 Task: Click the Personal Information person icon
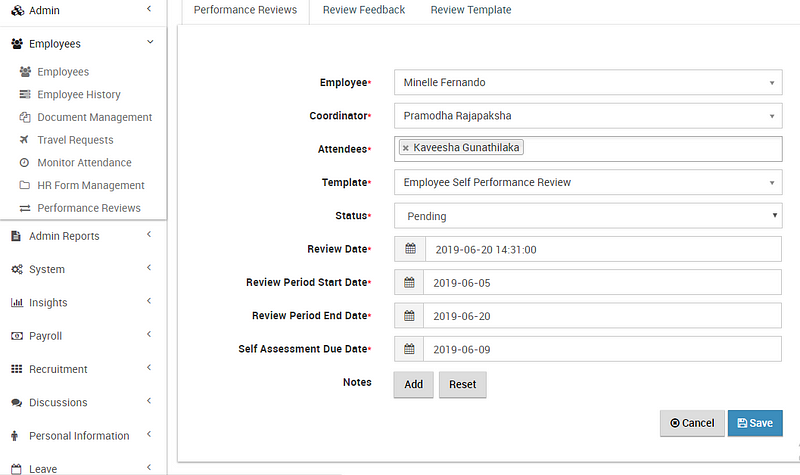14,436
